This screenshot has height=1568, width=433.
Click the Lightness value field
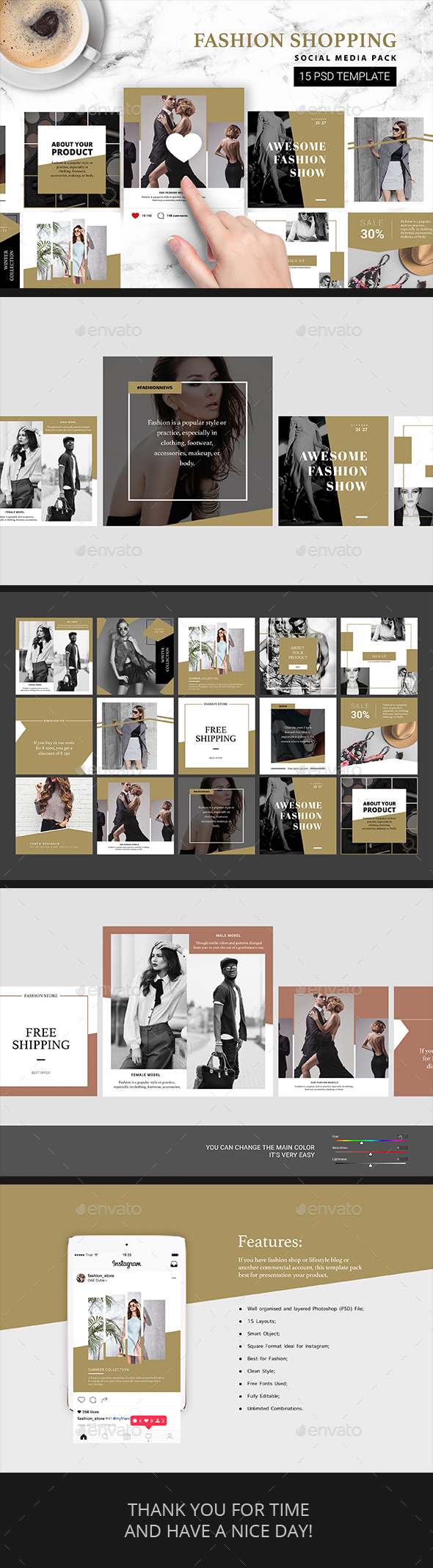[401, 1159]
